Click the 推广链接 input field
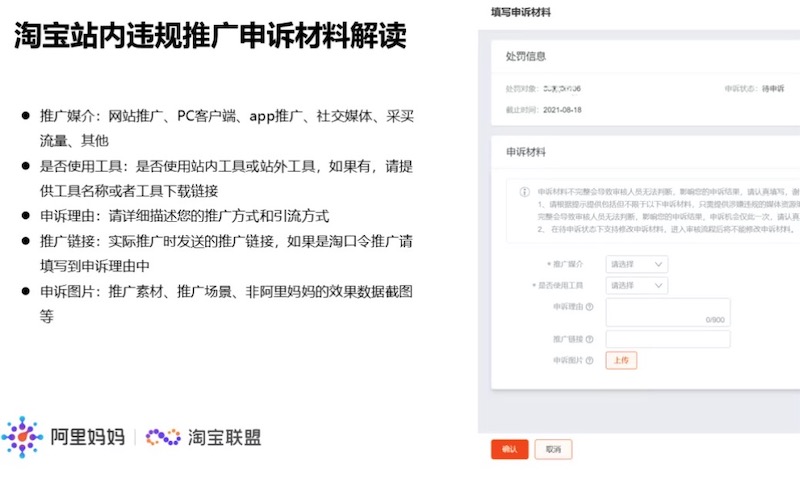The image size is (800, 487). coord(668,339)
